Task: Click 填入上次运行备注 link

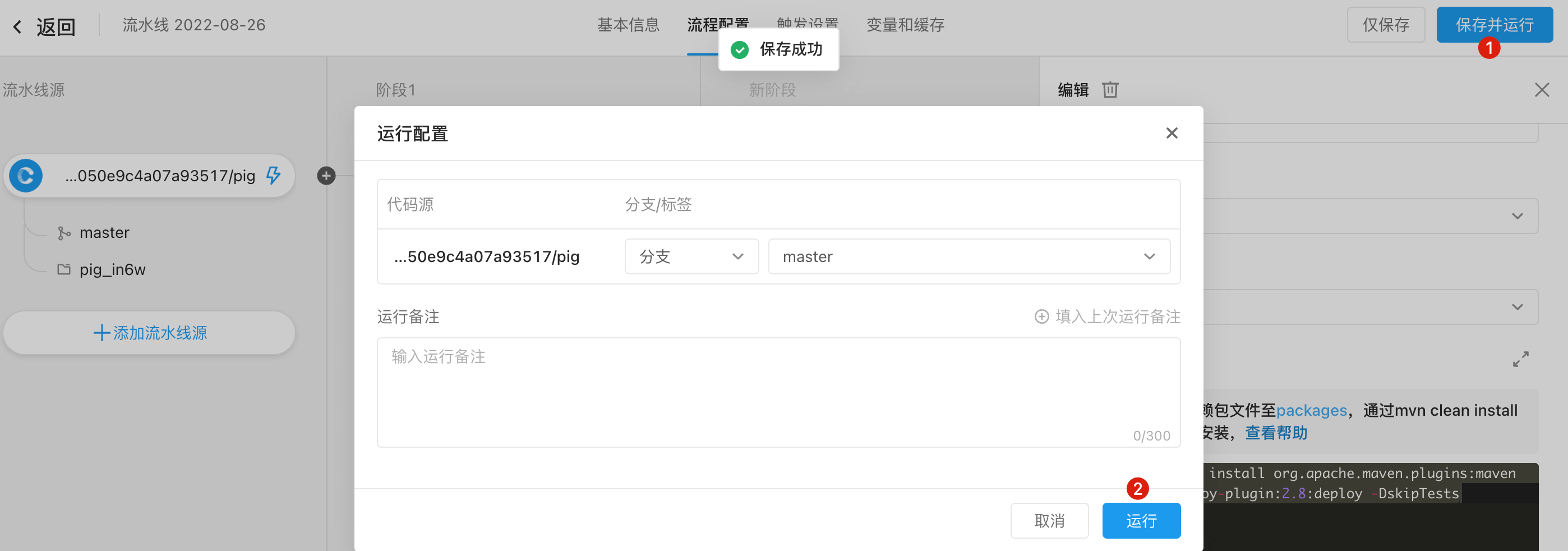Action: (x=1107, y=316)
